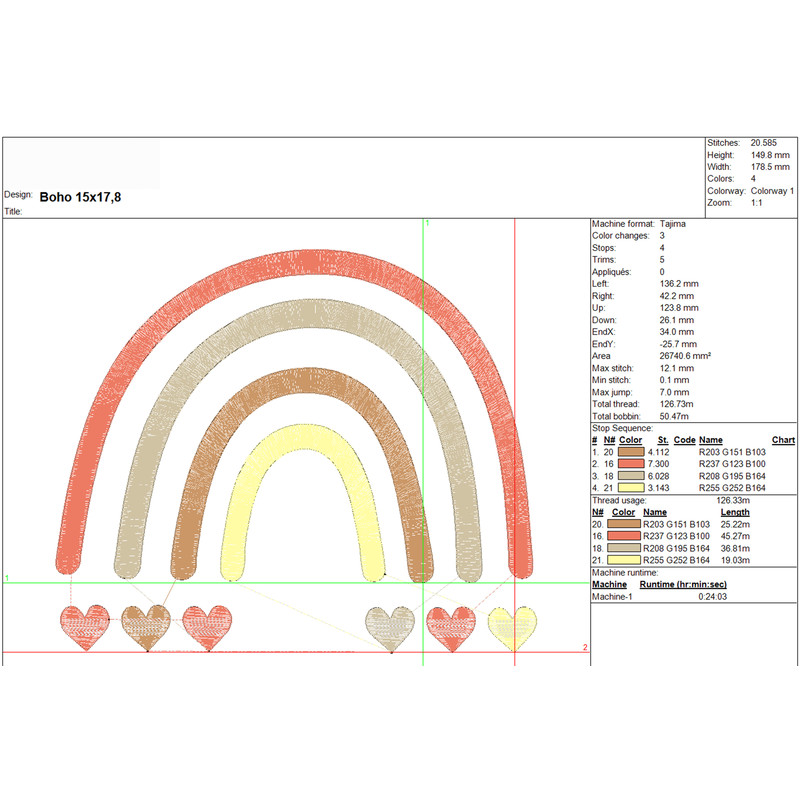Click the Length column header
This screenshot has height=800, width=800.
[x=735, y=512]
